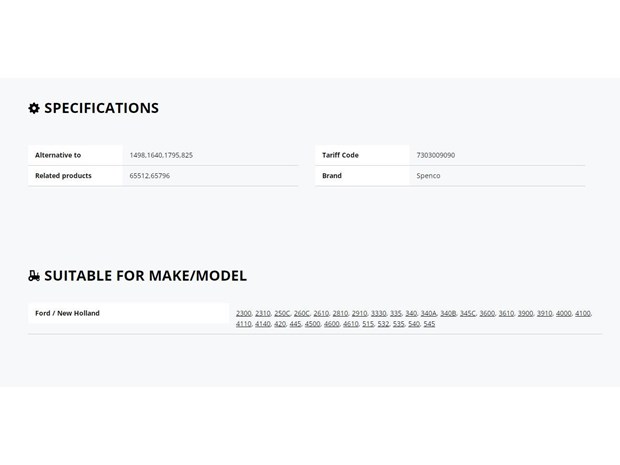This screenshot has height=465, width=620.
Task: Click the 340A model link
Action: coord(429,313)
